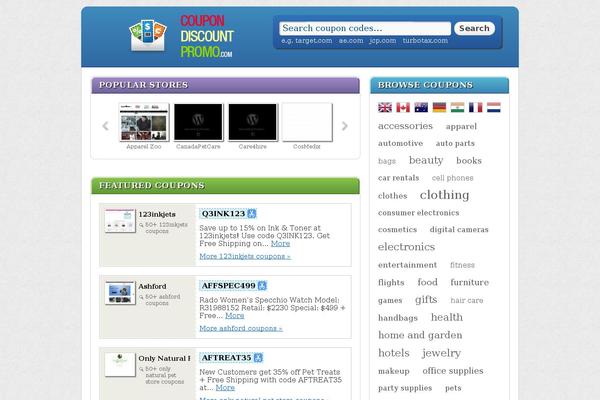
Task: Select the France flag icon
Action: tap(476, 108)
